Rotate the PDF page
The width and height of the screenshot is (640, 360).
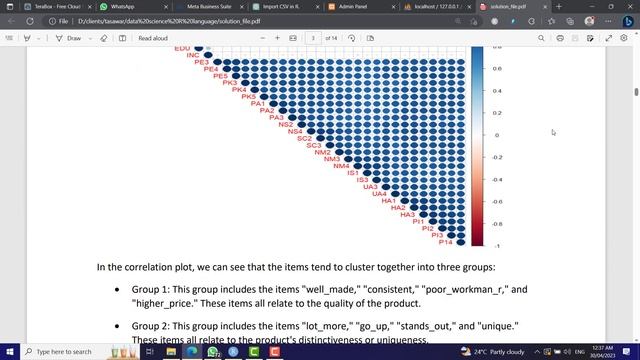click(351, 38)
